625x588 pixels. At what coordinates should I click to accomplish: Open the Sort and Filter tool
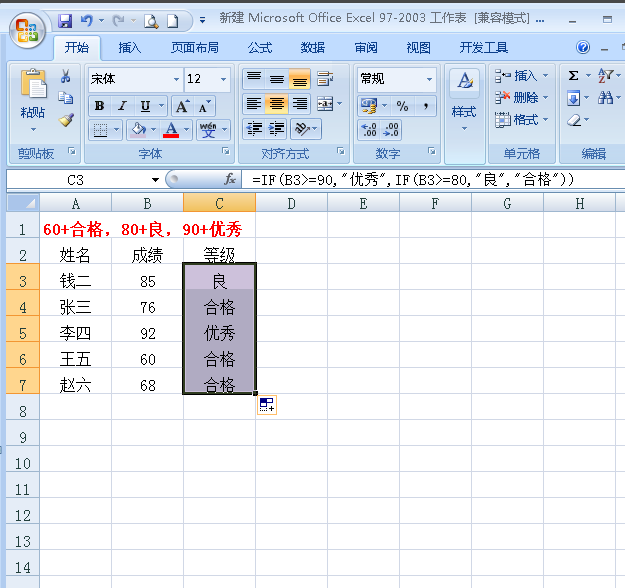[x=605, y=75]
